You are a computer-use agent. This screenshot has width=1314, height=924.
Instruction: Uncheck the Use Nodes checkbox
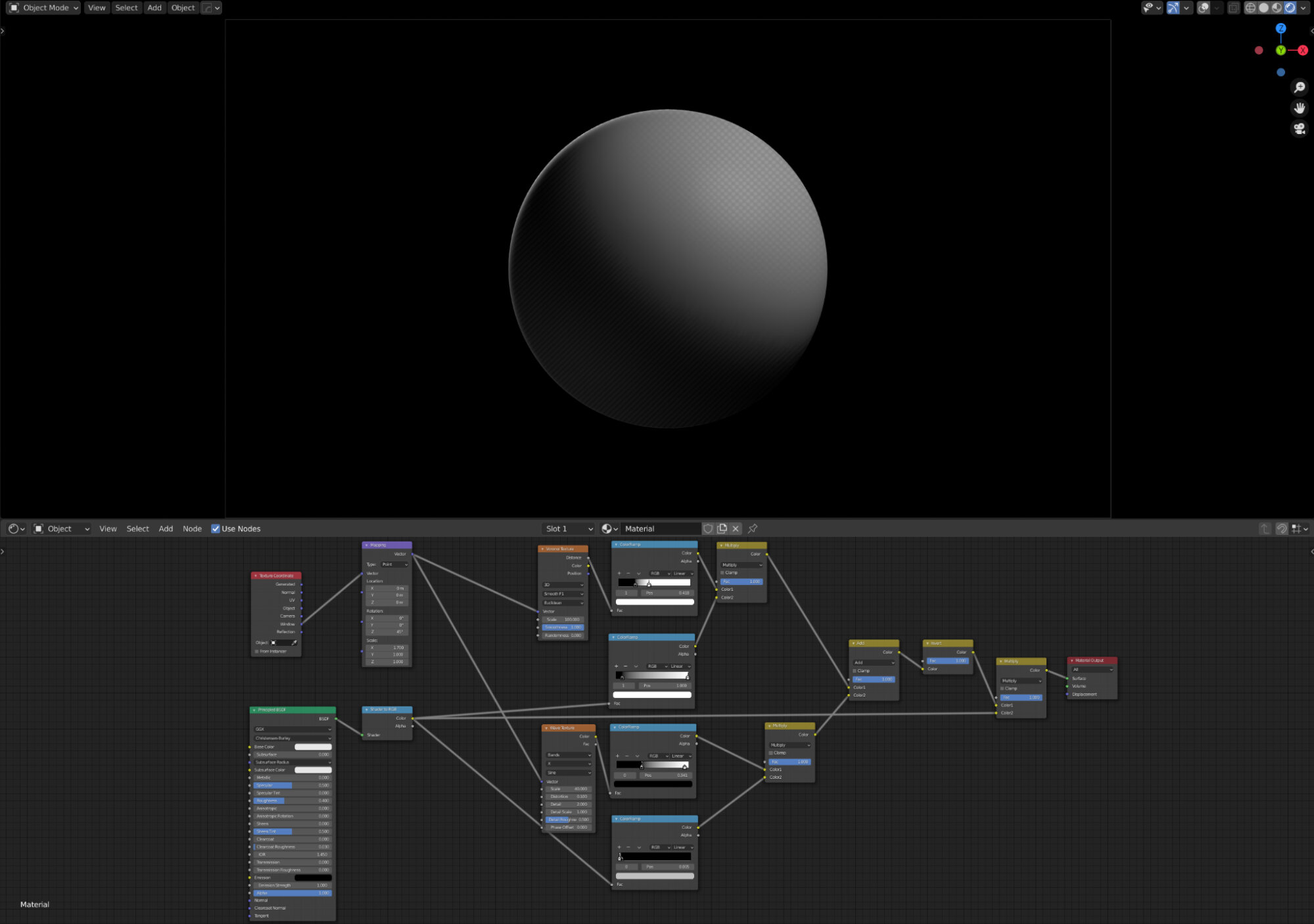(x=216, y=528)
